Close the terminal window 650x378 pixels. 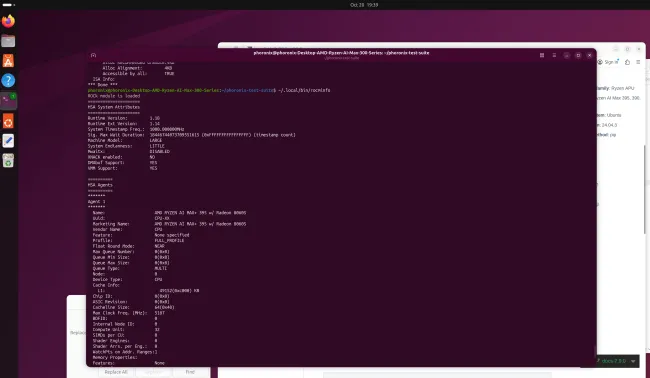589,55
